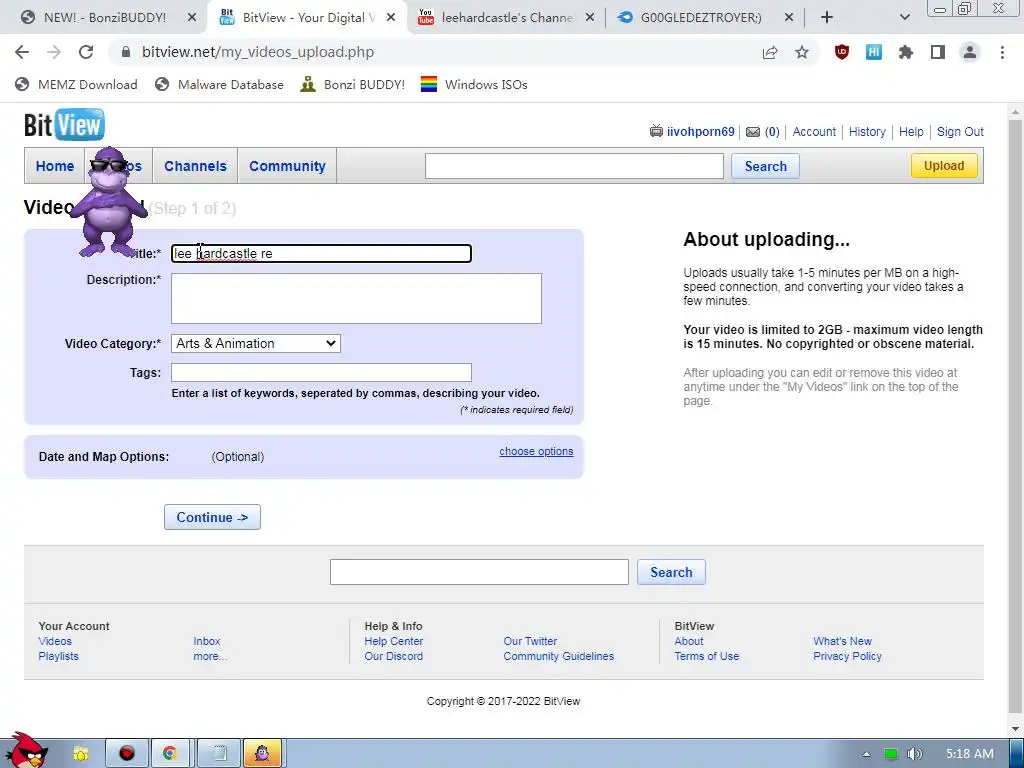The width and height of the screenshot is (1024, 768).
Task: Open Windows ISOs bookmark
Action: click(474, 84)
